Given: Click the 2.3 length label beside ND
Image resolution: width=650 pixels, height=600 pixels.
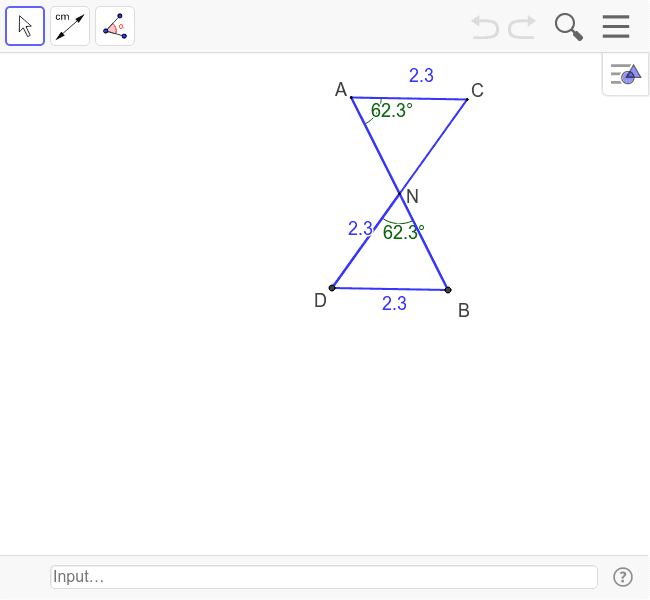Looking at the screenshot, I should point(360,228).
